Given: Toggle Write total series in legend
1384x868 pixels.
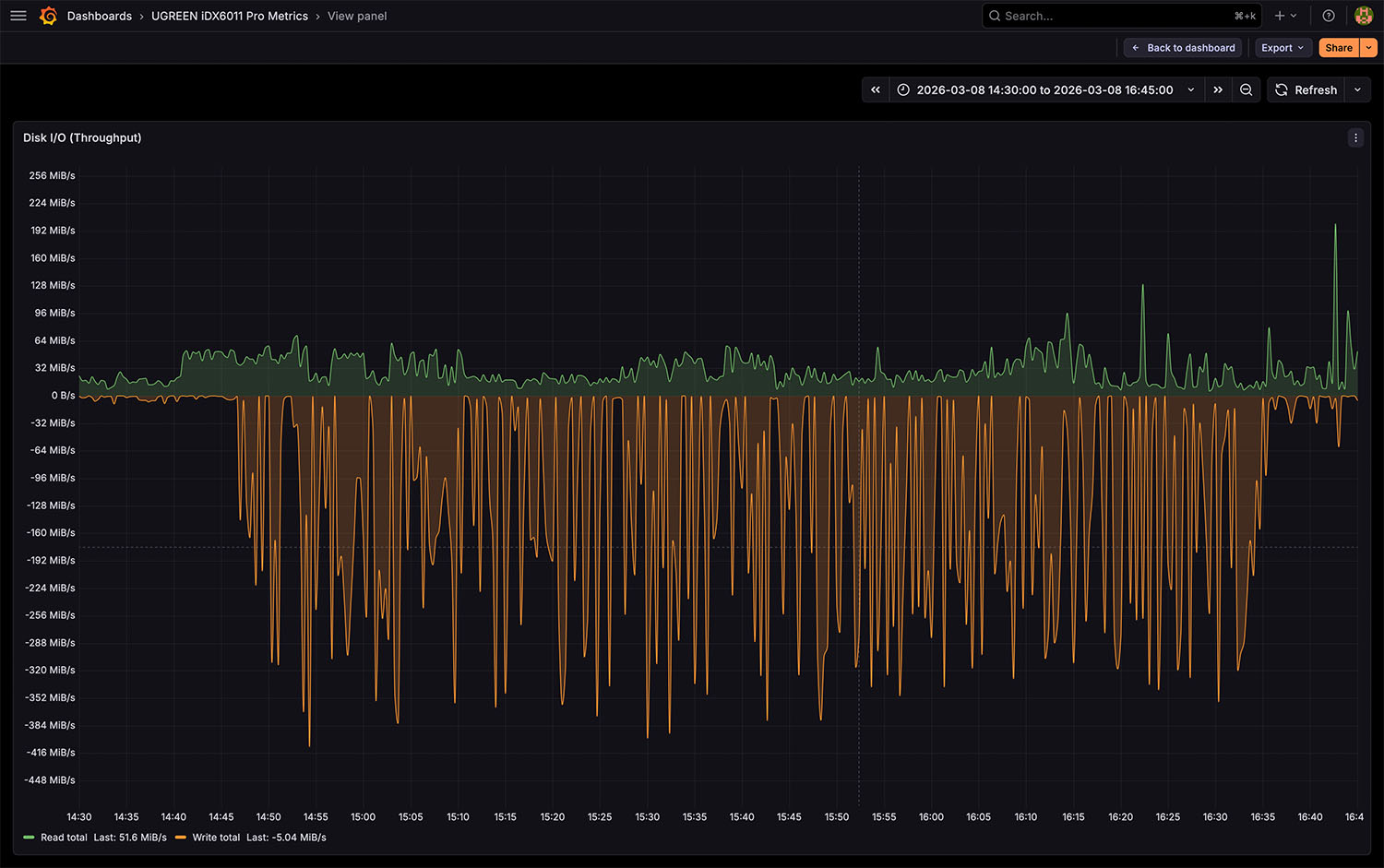Looking at the screenshot, I should tap(216, 838).
